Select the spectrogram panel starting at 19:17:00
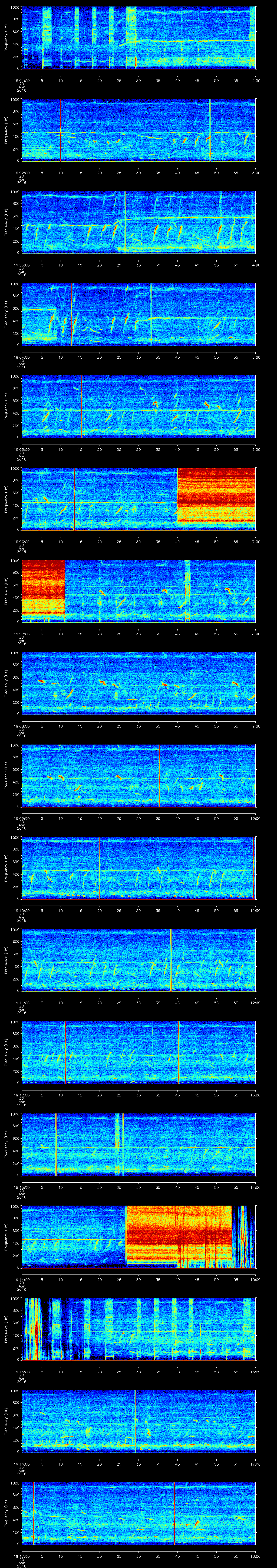Screen dimensions: 277x1568 [138, 1513]
